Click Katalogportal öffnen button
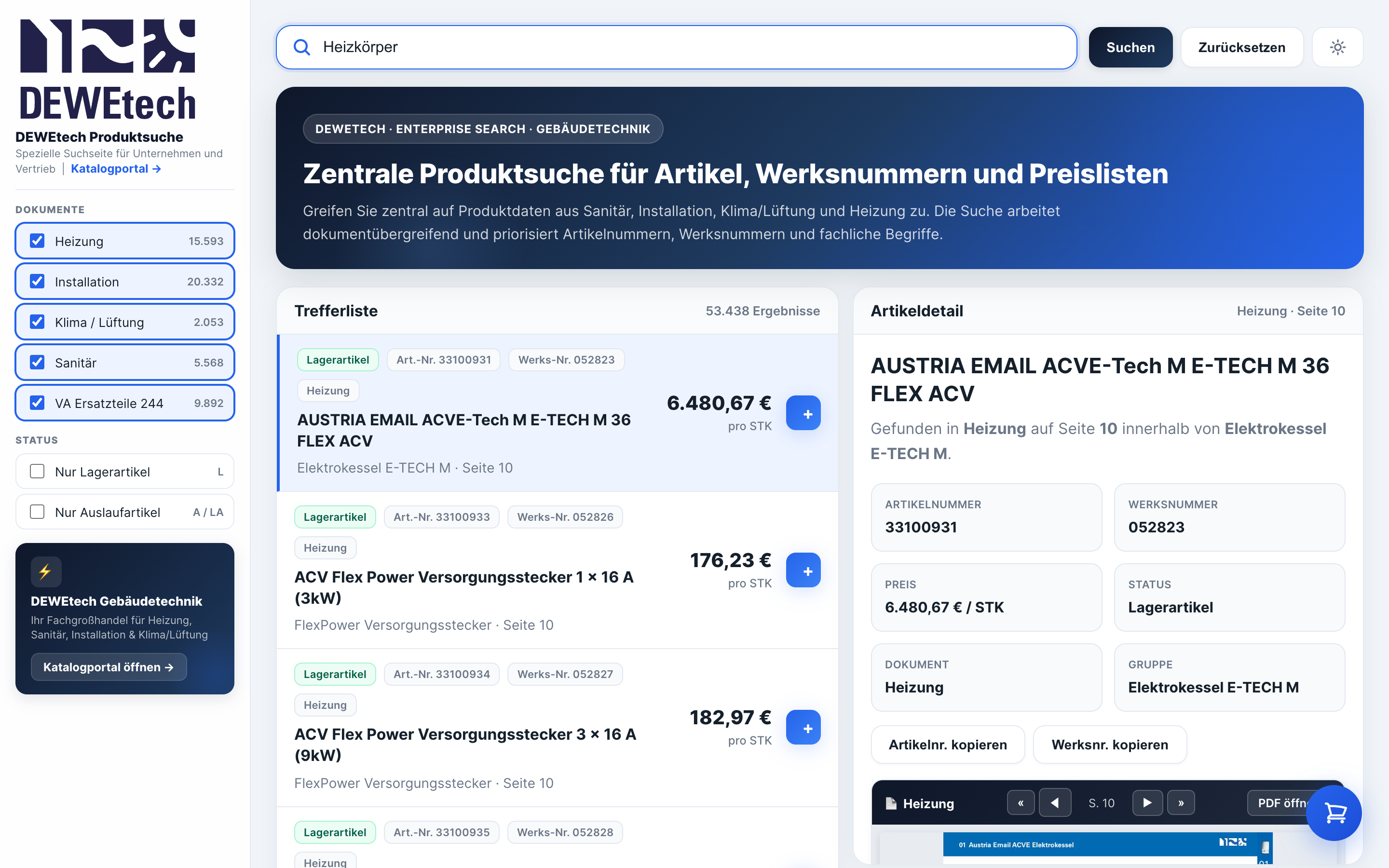Screen dimensions: 1389x868 pyautogui.click(x=109, y=667)
